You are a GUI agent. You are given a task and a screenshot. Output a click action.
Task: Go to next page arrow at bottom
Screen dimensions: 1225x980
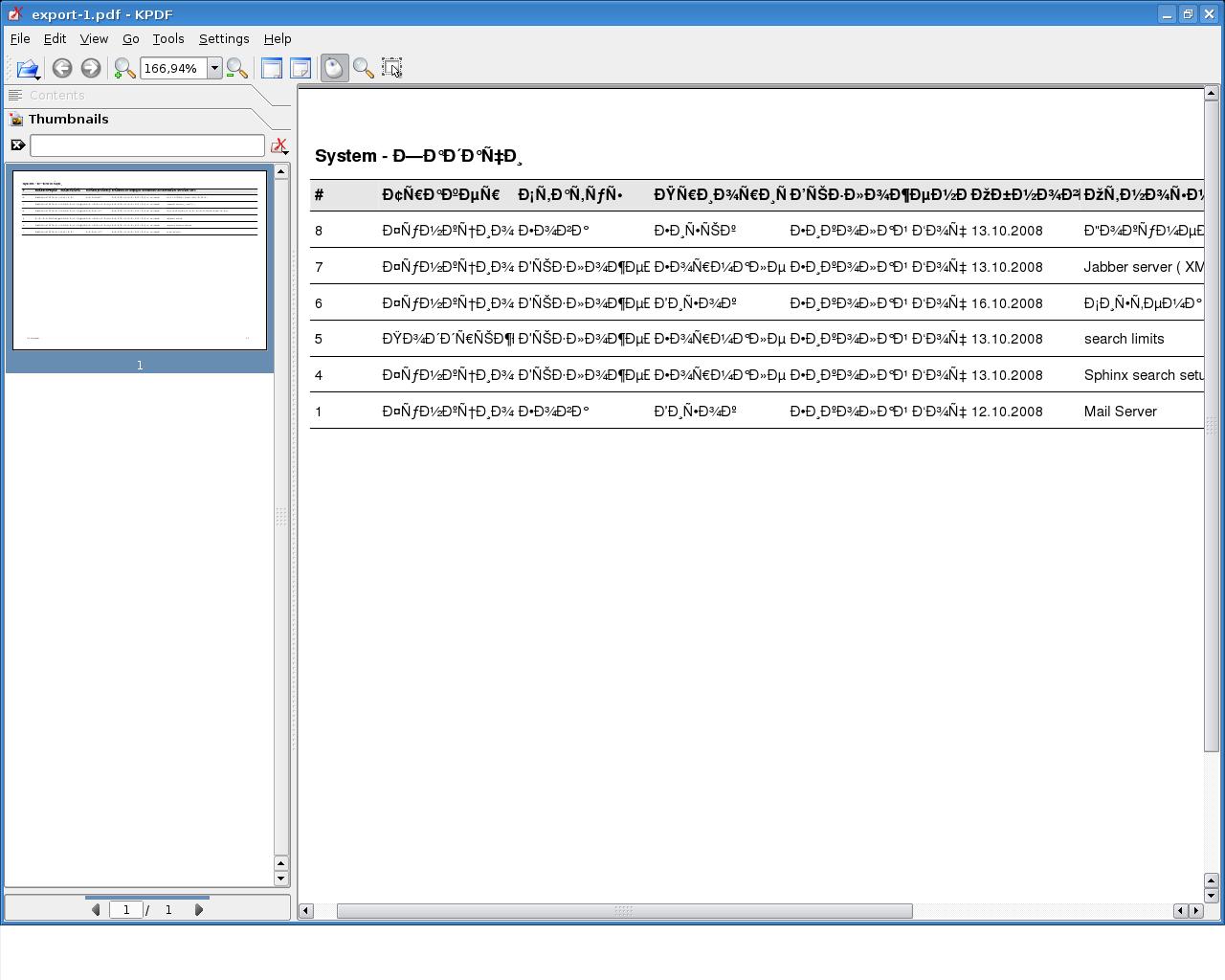pos(199,909)
